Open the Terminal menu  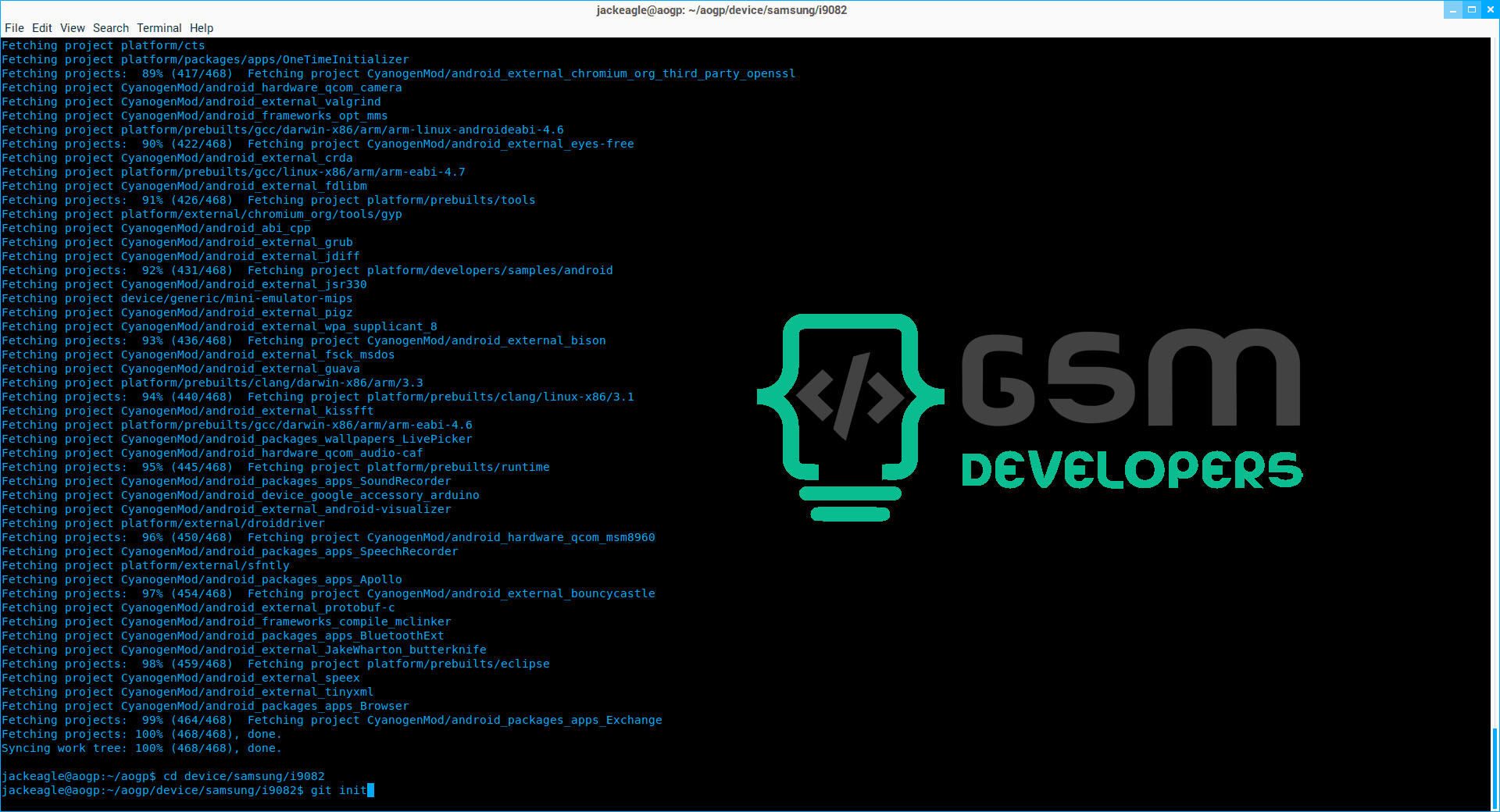(x=159, y=28)
